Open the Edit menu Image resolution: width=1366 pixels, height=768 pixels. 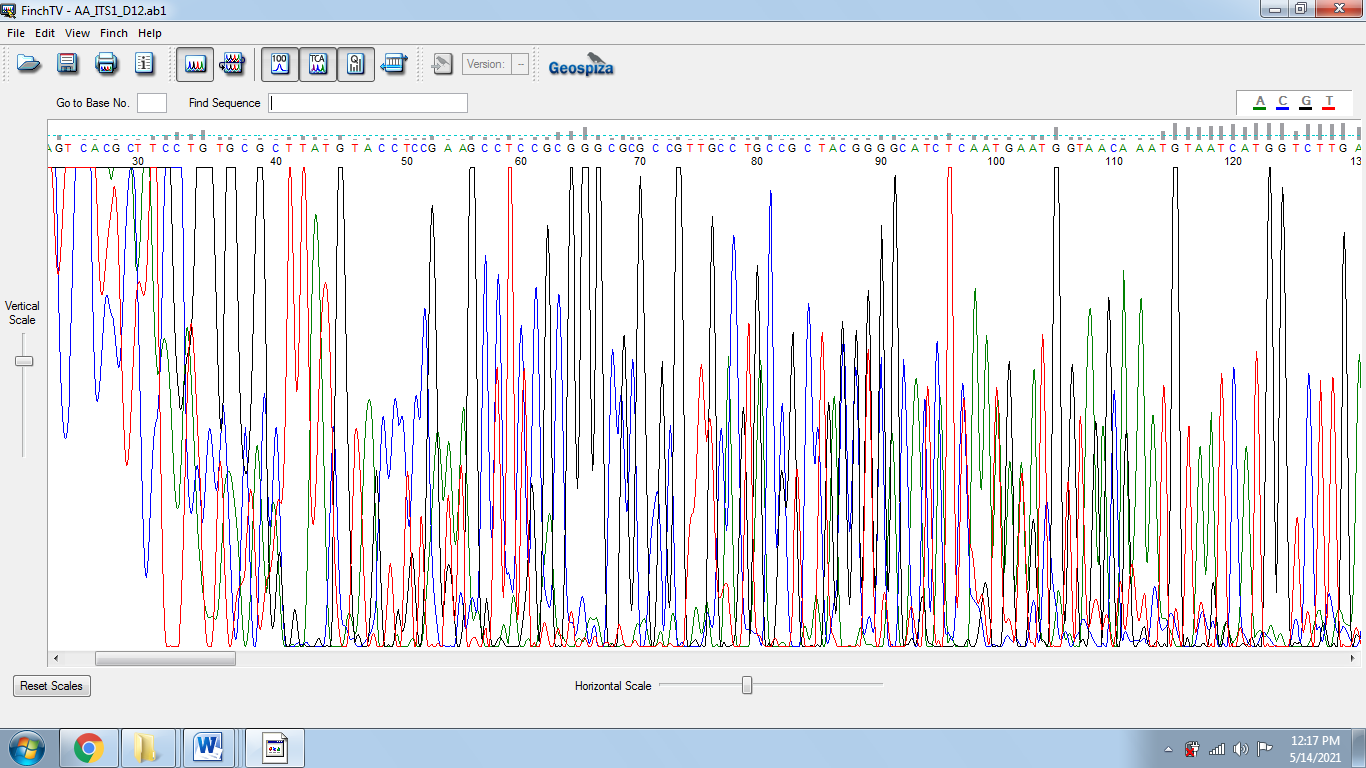tap(45, 33)
